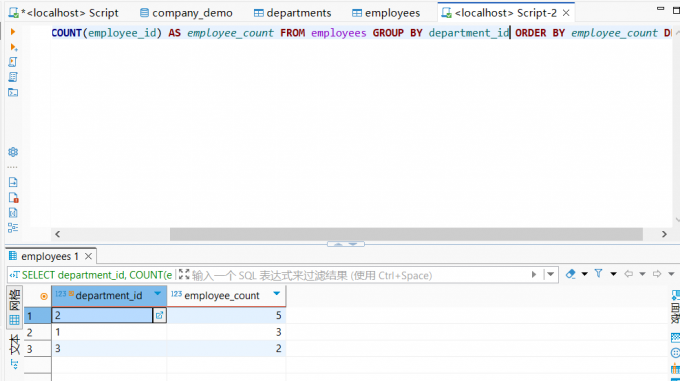
Task: Click the file icon with red badge
Action: (x=13, y=198)
